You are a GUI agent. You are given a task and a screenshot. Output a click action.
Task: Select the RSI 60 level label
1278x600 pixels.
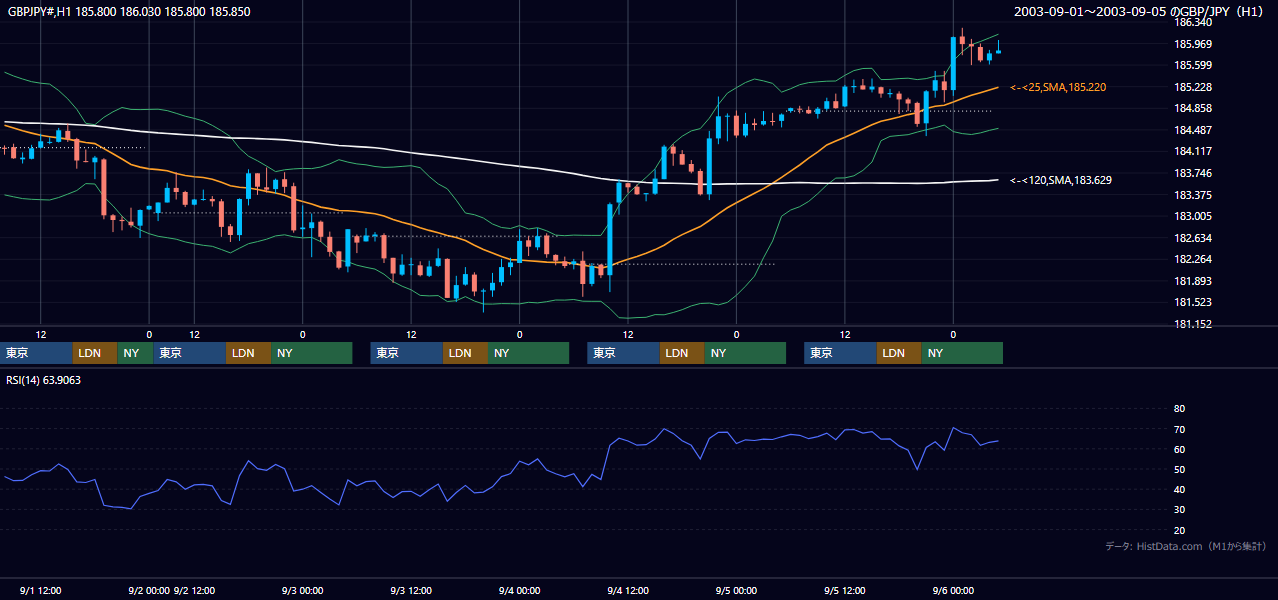pos(1179,449)
